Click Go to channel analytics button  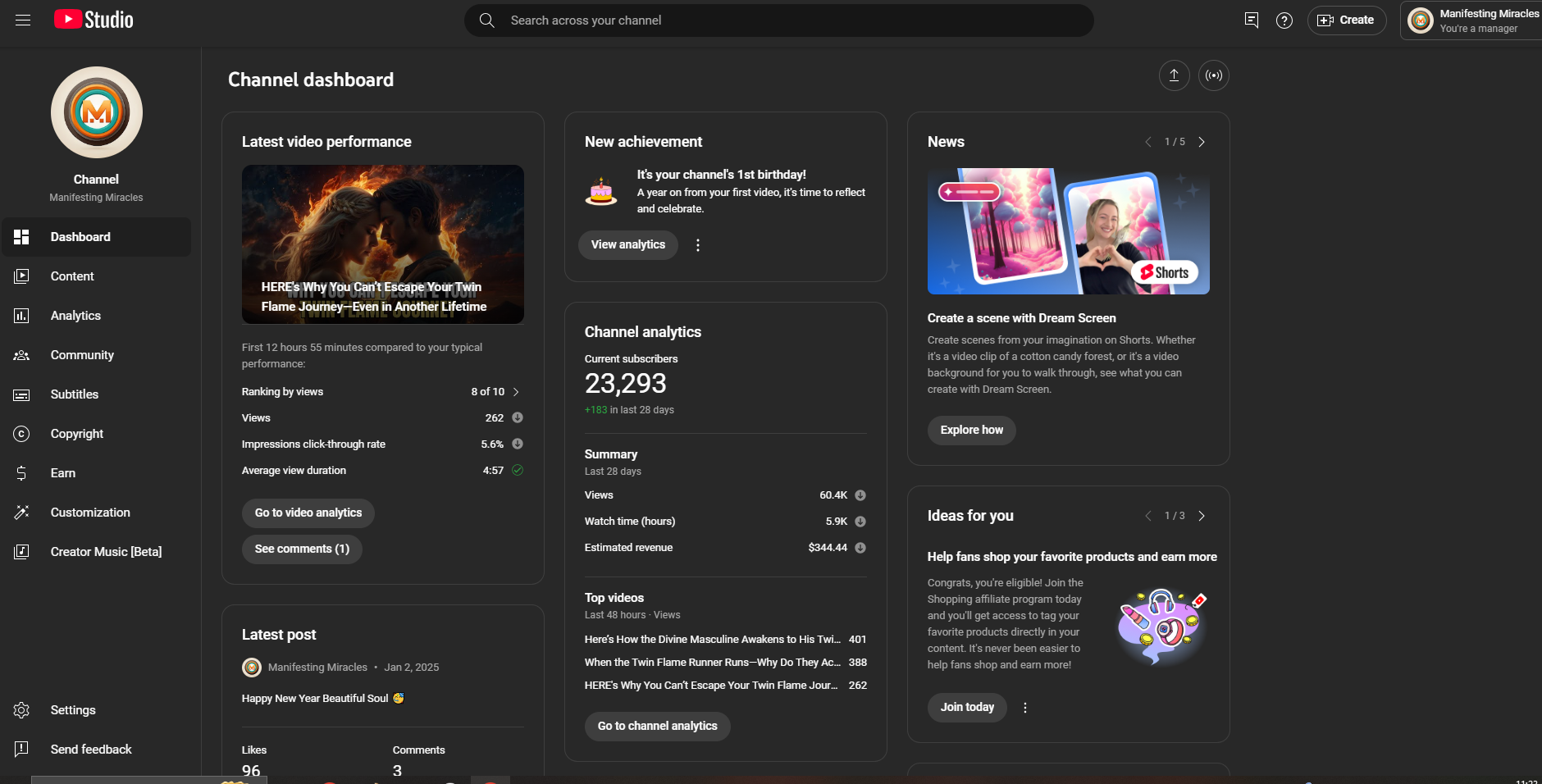[x=658, y=726]
